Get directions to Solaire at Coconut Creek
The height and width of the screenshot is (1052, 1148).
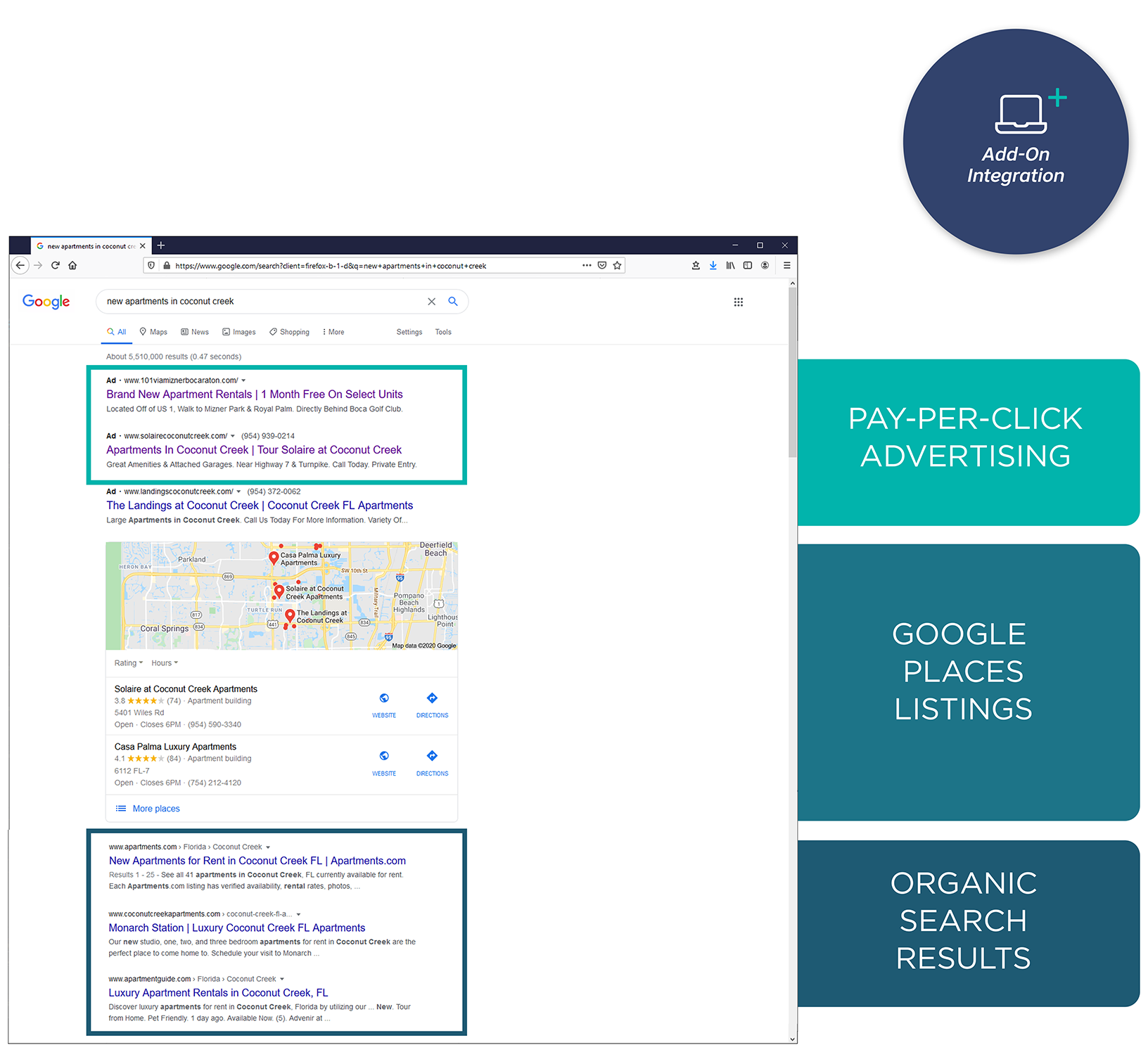(x=432, y=703)
